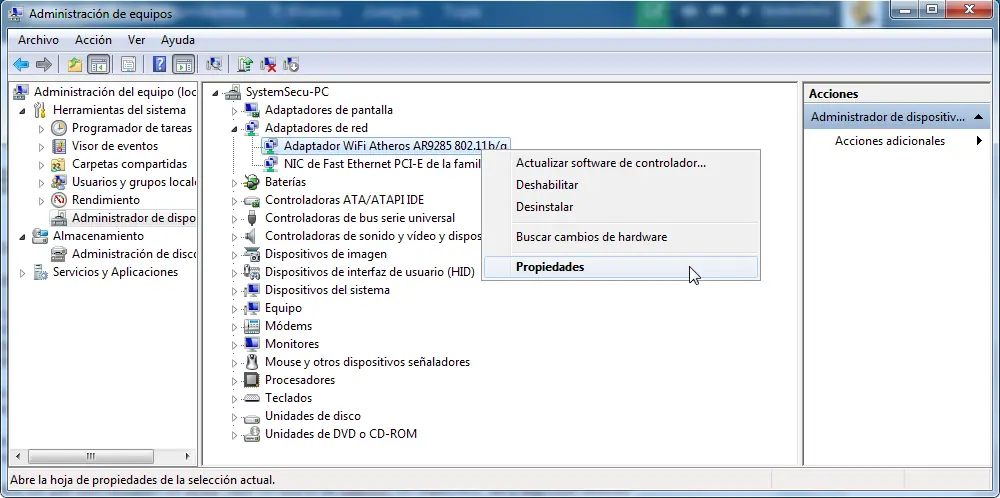
Task: Expand the Controladoras ATA/ATAPI IDE category
Action: coord(234,201)
